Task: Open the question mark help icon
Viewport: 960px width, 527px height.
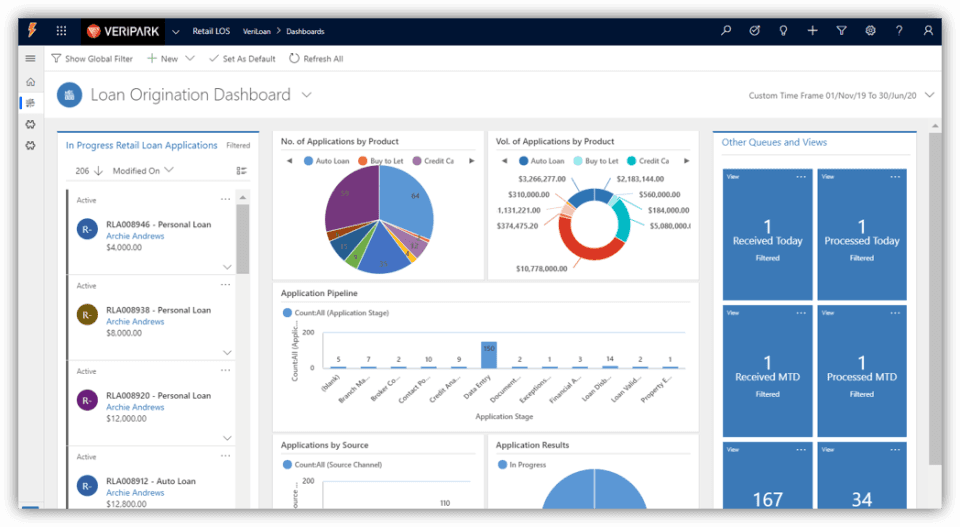Action: [899, 31]
